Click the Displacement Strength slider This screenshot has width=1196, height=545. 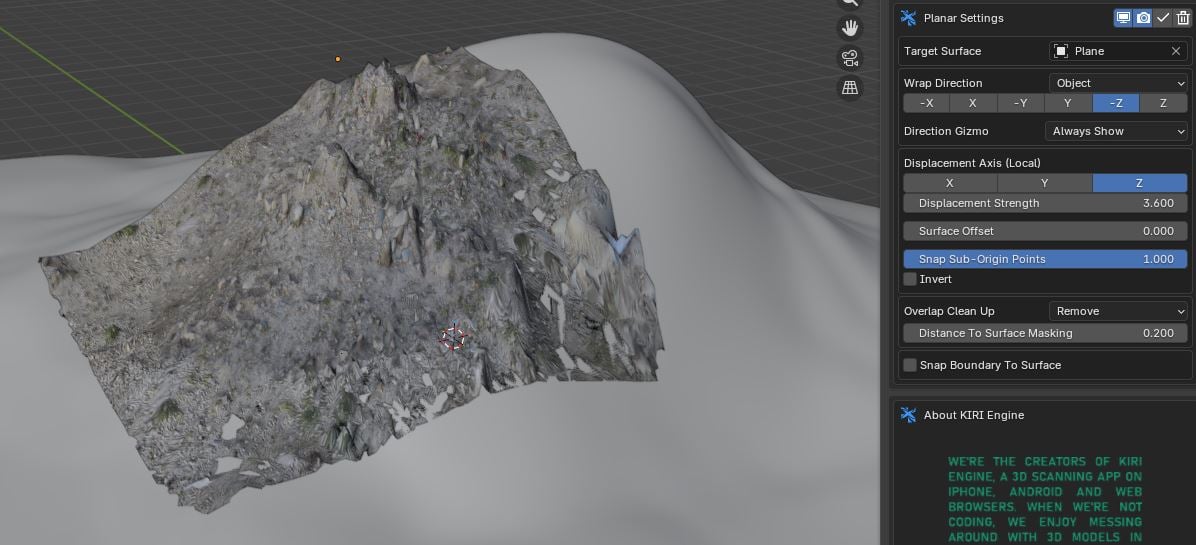tap(1047, 203)
